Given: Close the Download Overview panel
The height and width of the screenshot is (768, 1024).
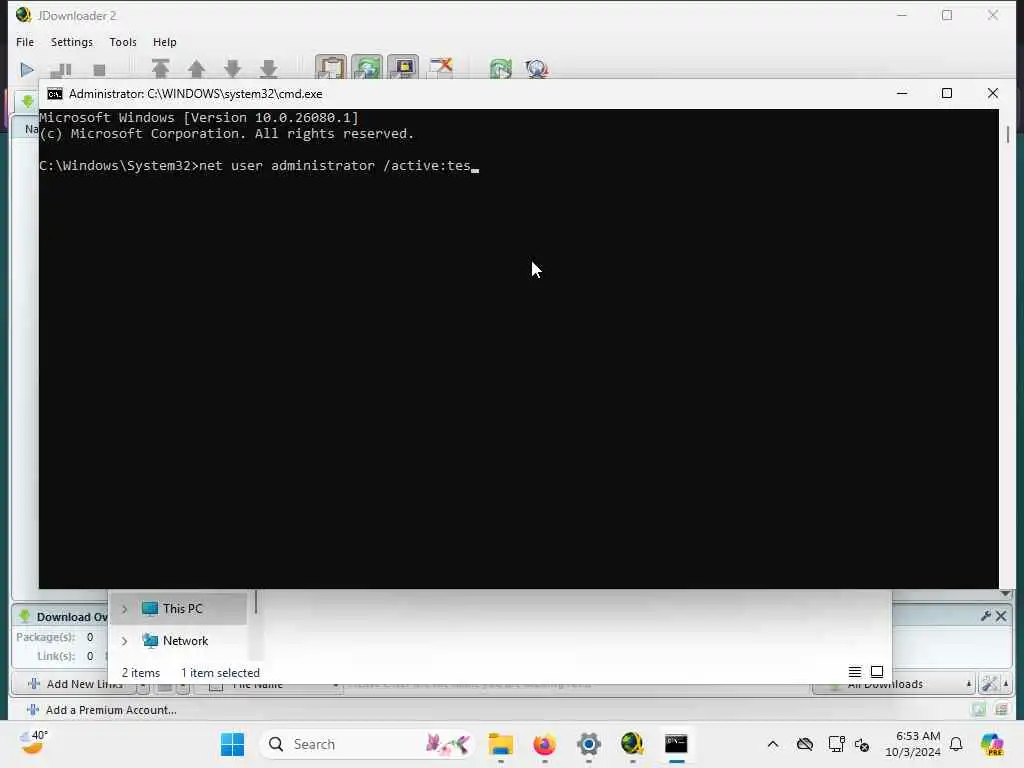Looking at the screenshot, I should [1000, 616].
